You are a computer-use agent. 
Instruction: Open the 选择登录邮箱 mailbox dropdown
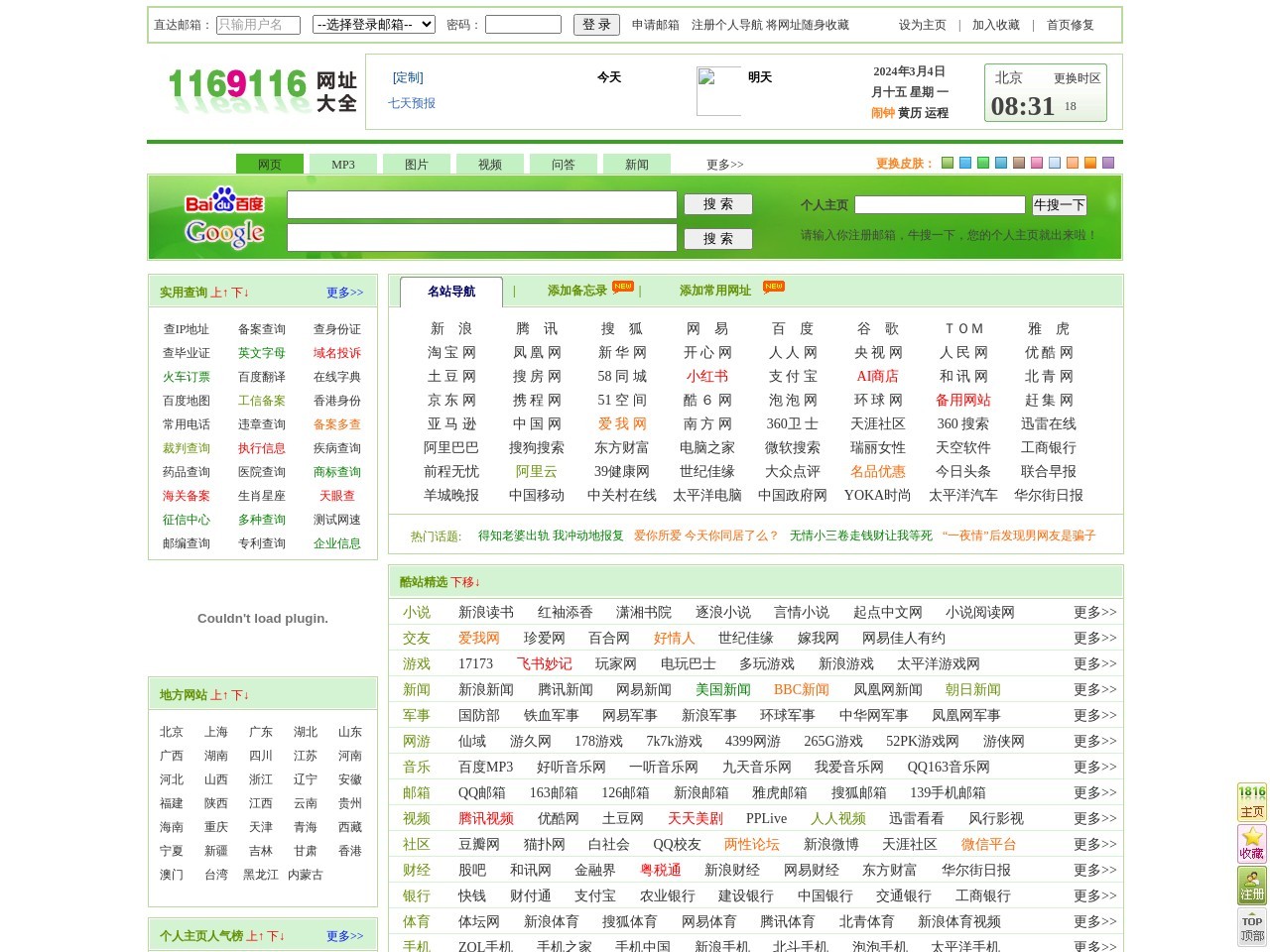(x=374, y=25)
